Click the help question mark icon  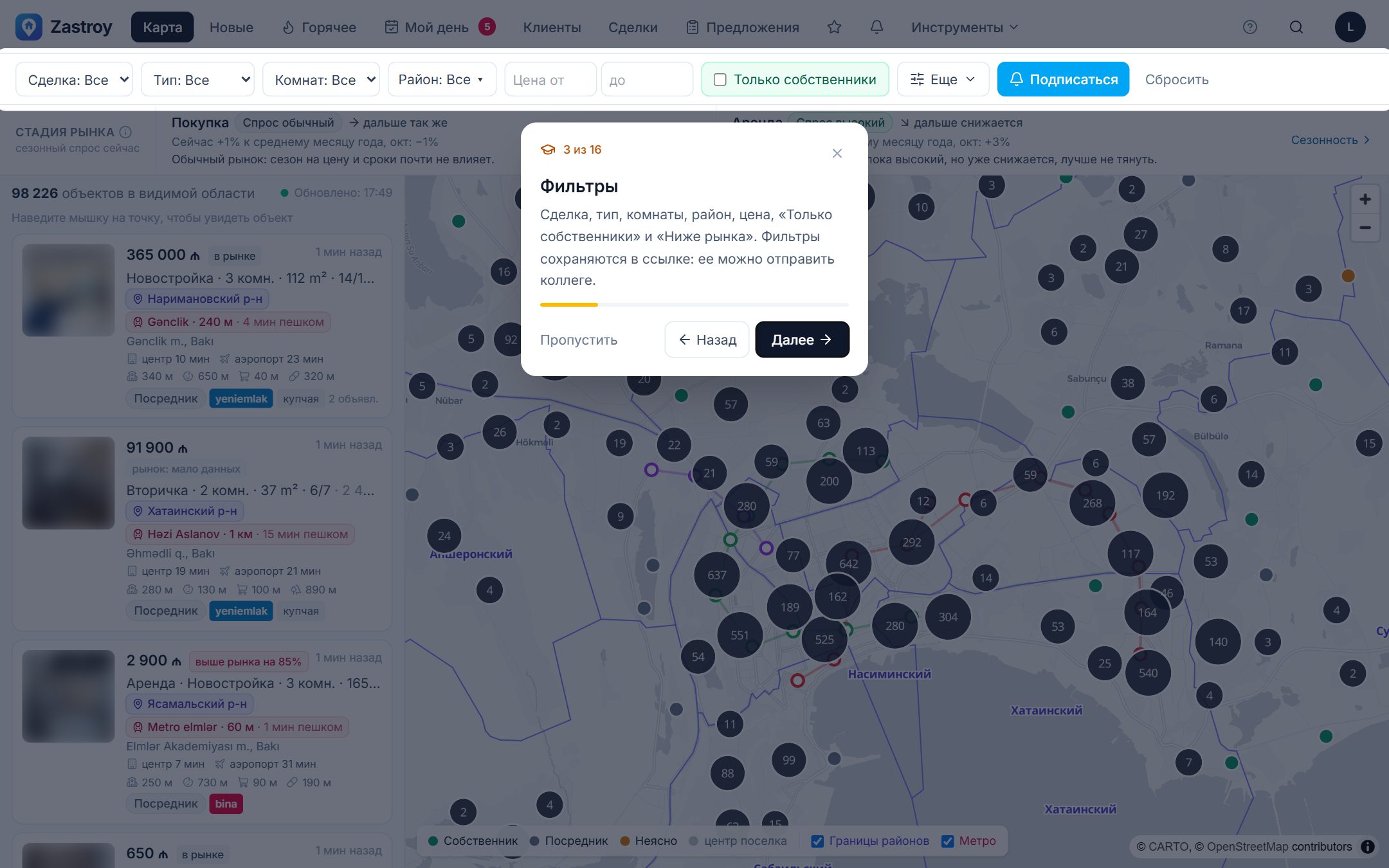click(1249, 27)
